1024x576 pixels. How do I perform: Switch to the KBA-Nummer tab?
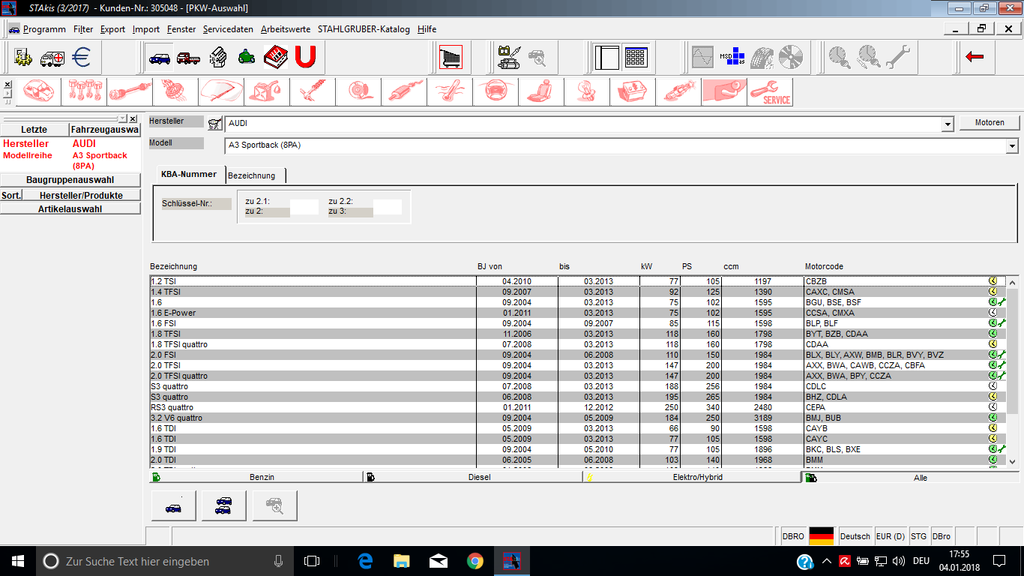click(x=188, y=174)
